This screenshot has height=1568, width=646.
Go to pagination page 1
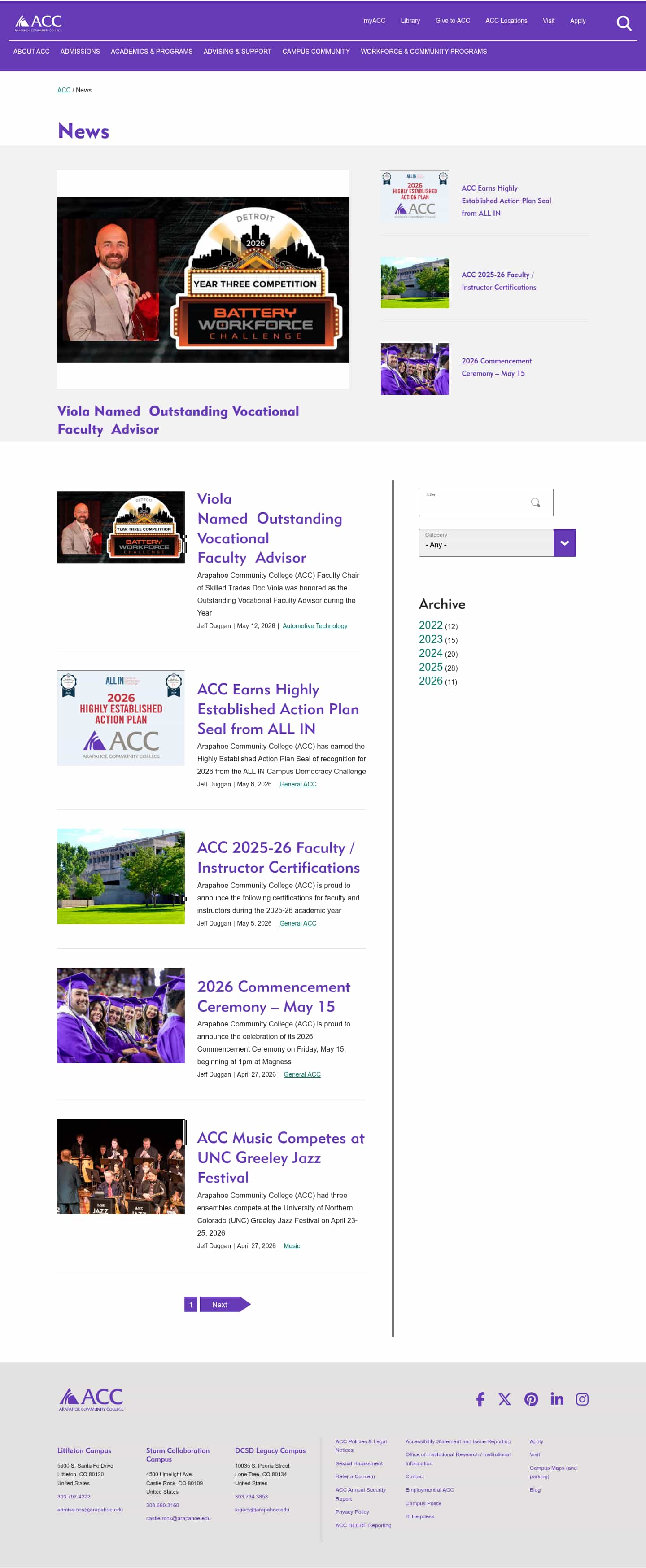191,1305
